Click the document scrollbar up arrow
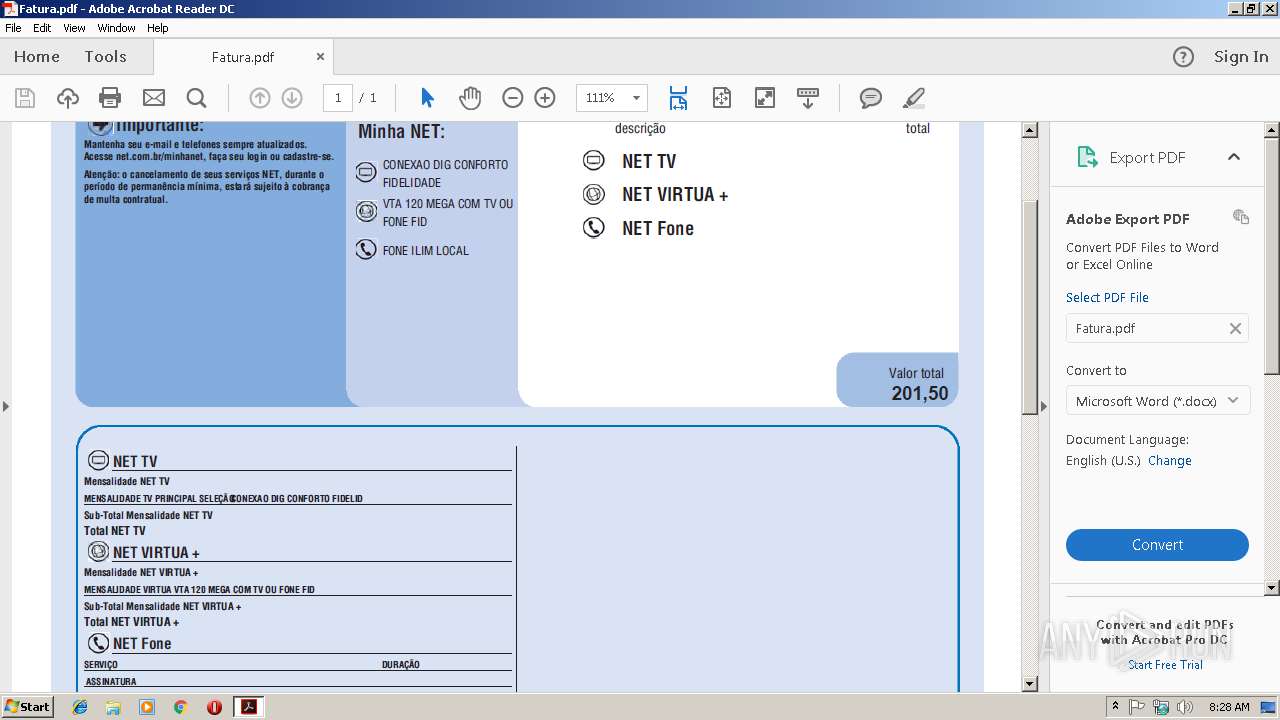The width and height of the screenshot is (1280, 720). [1030, 130]
